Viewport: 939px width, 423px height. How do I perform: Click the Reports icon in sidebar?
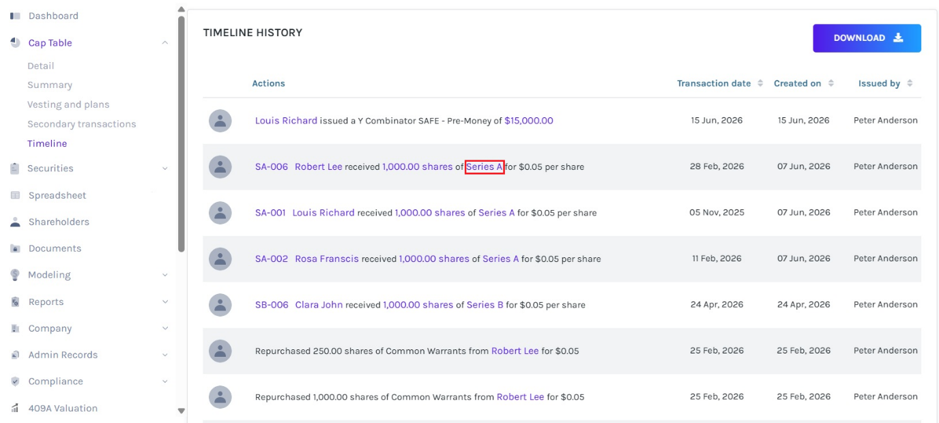pos(16,301)
